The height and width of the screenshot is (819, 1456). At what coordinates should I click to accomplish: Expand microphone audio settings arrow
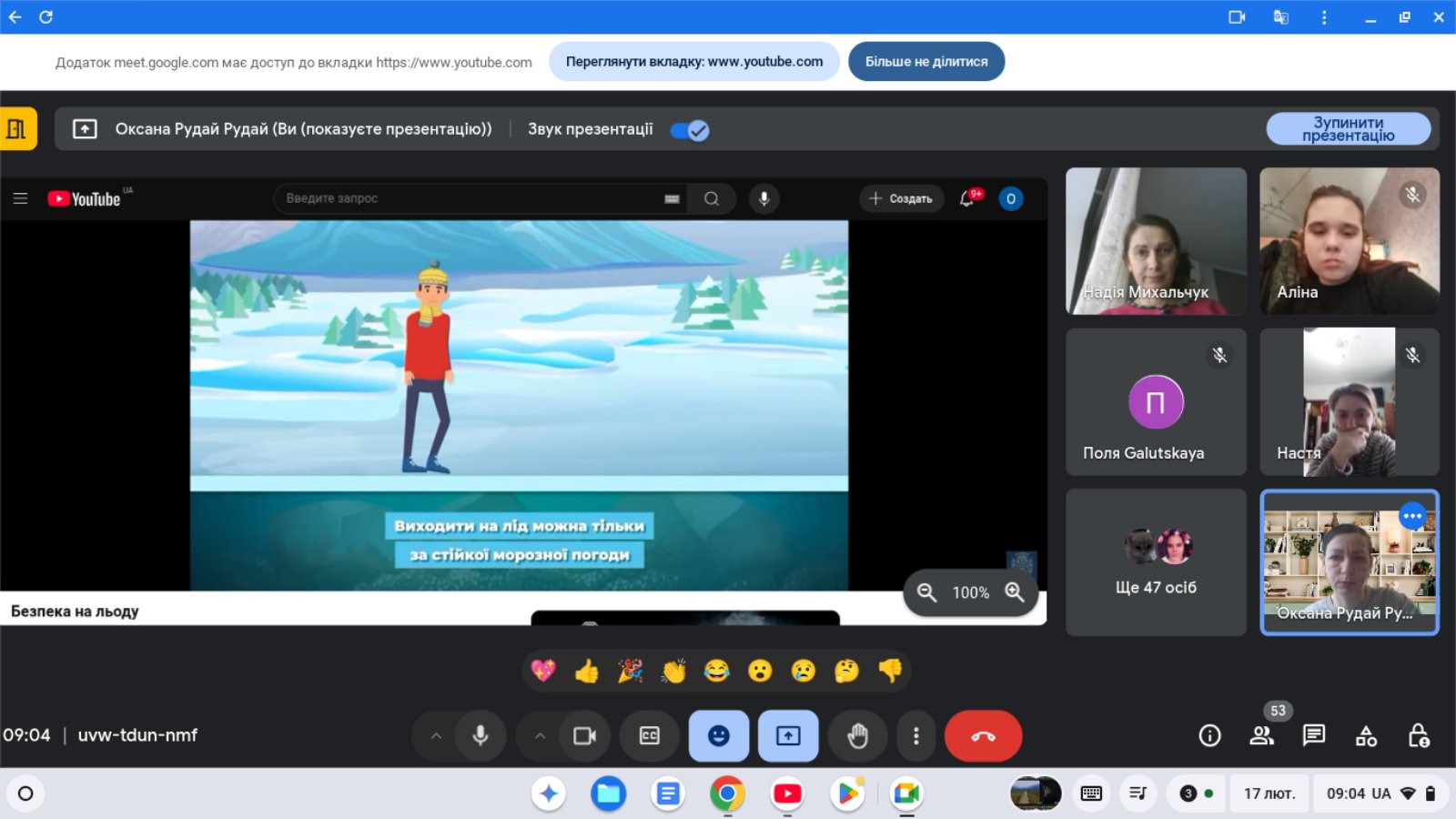(x=436, y=736)
